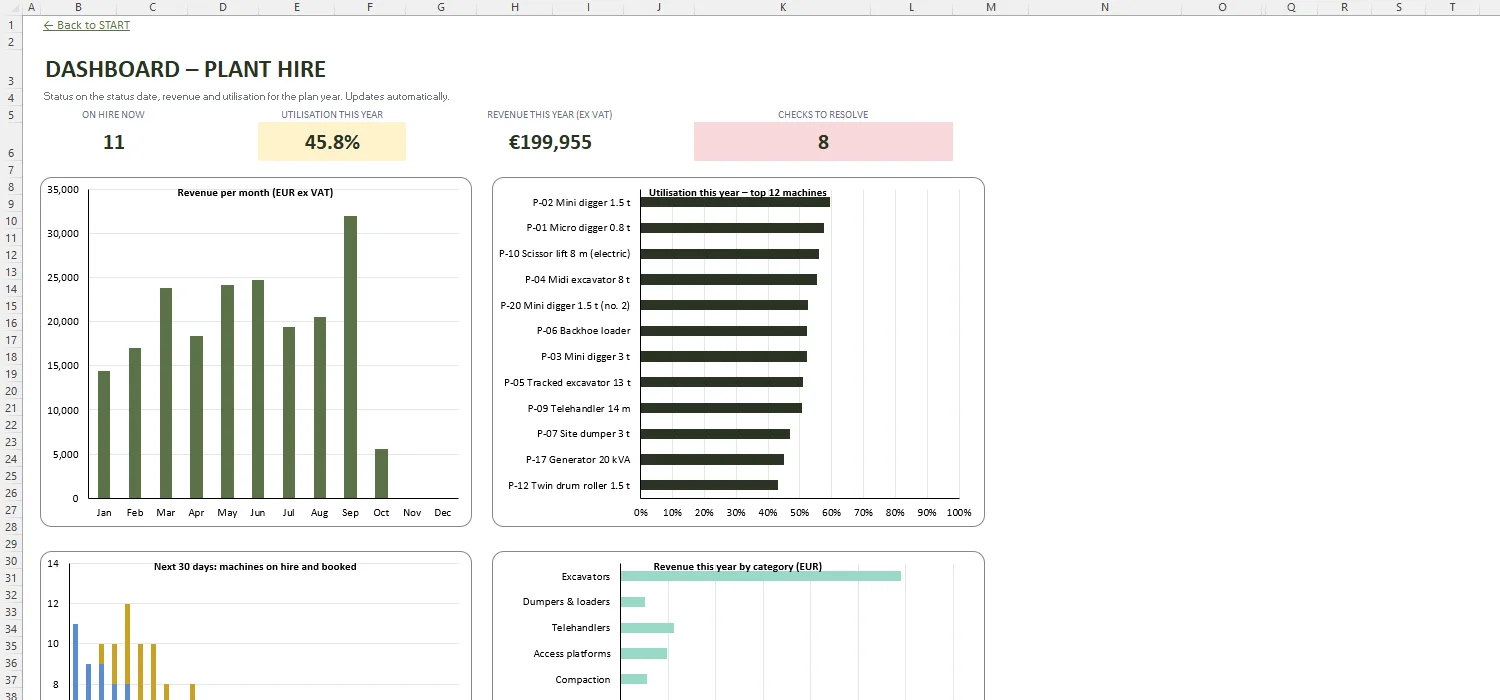Select the €199,955 revenue value
Image resolution: width=1500 pixels, height=700 pixels.
tap(550, 142)
